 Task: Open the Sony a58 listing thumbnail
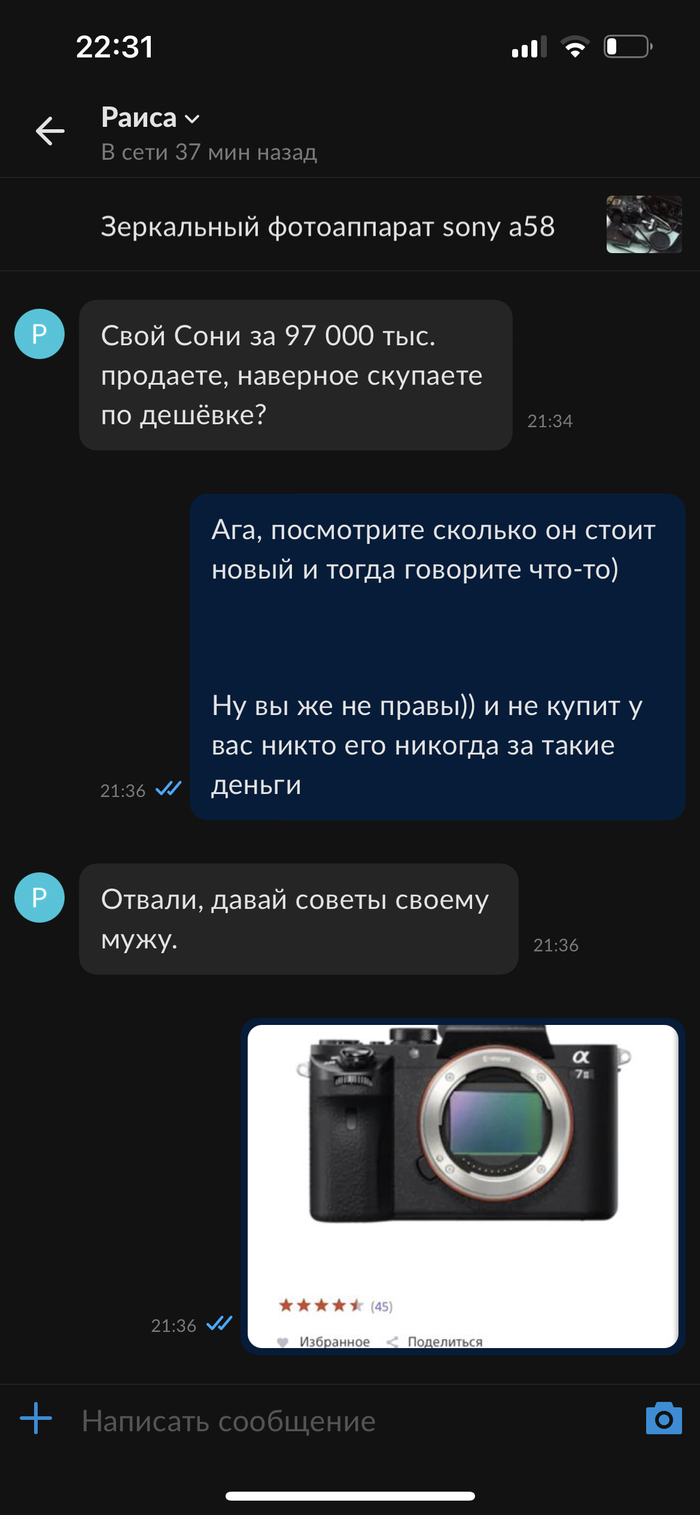644,224
